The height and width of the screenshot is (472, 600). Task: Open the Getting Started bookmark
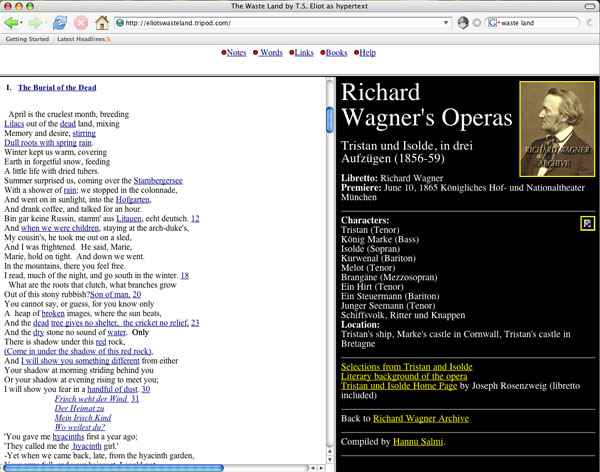tap(27, 39)
